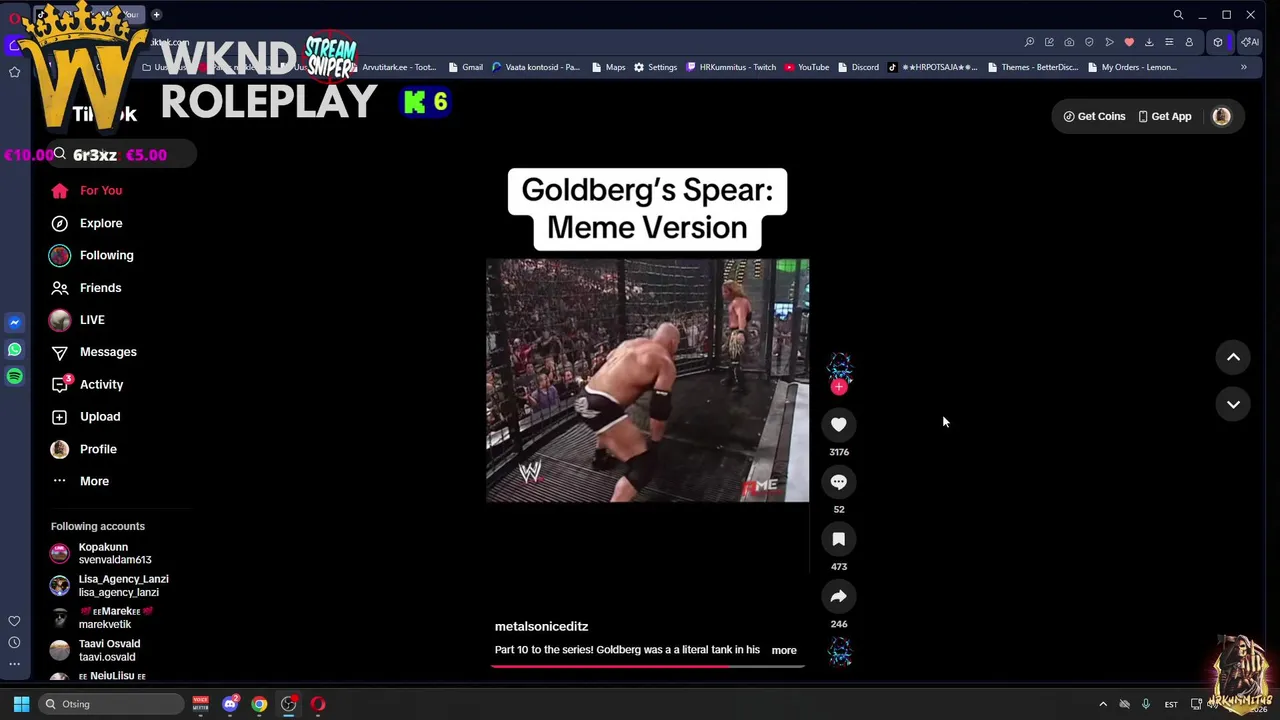Viewport: 1280px width, 720px height.
Task: Open Opera downloads arrow icon
Action: (x=1149, y=42)
